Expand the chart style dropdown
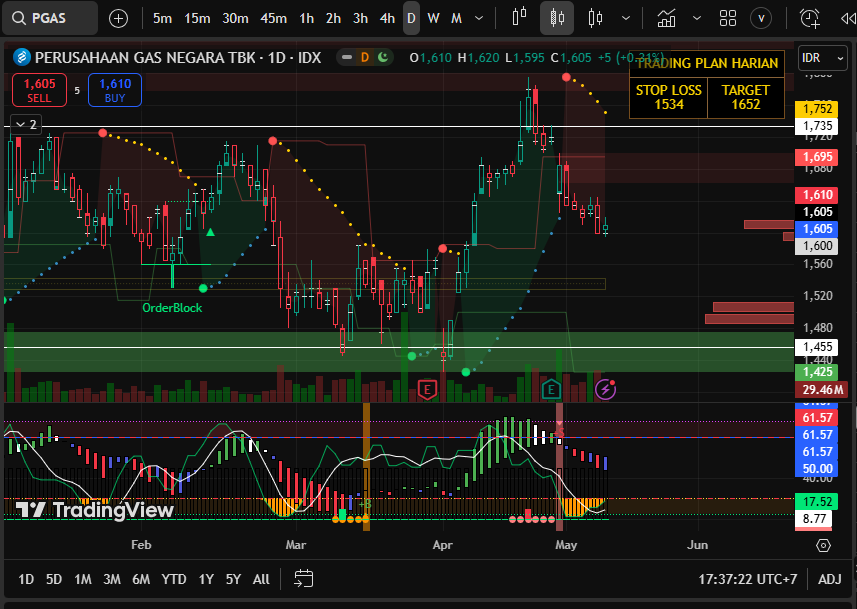The height and width of the screenshot is (609, 857). click(x=626, y=19)
